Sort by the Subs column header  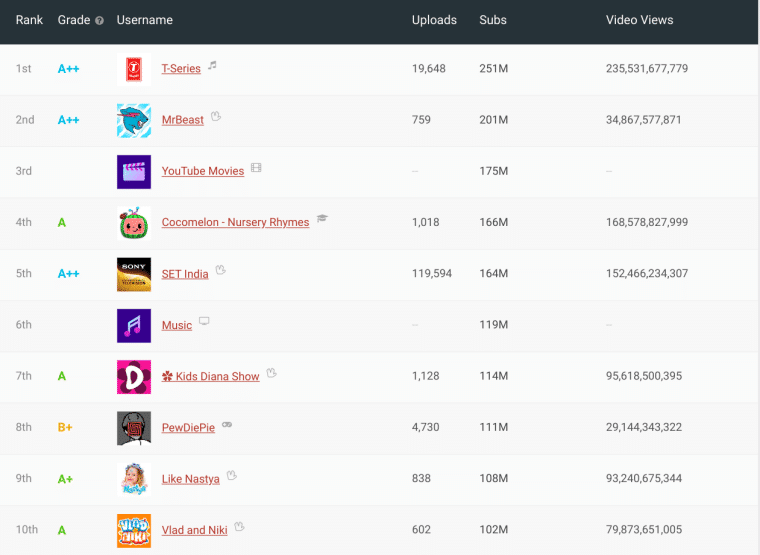tap(493, 20)
